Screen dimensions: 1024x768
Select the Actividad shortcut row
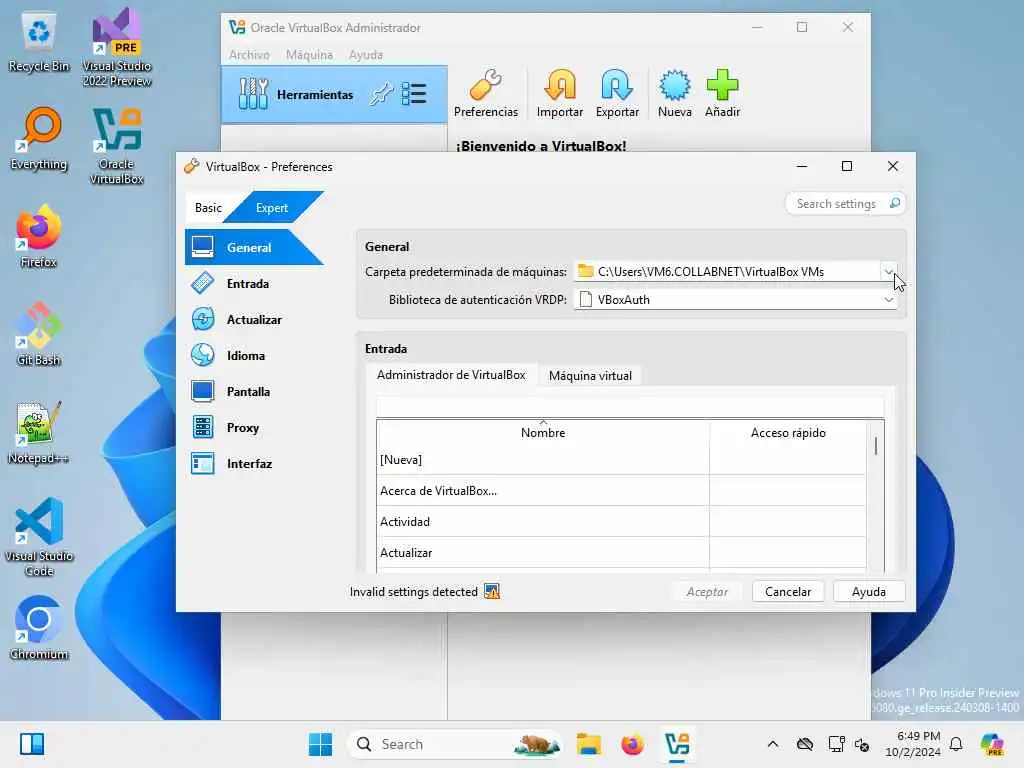[622, 521]
